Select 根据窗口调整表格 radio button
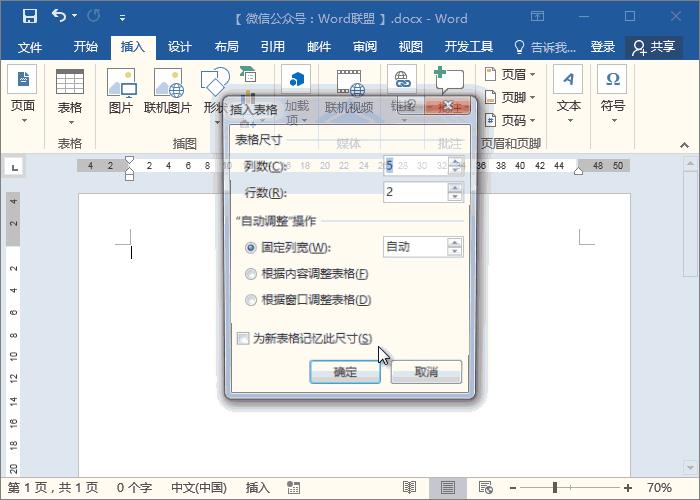The height and width of the screenshot is (500, 700). coord(250,300)
